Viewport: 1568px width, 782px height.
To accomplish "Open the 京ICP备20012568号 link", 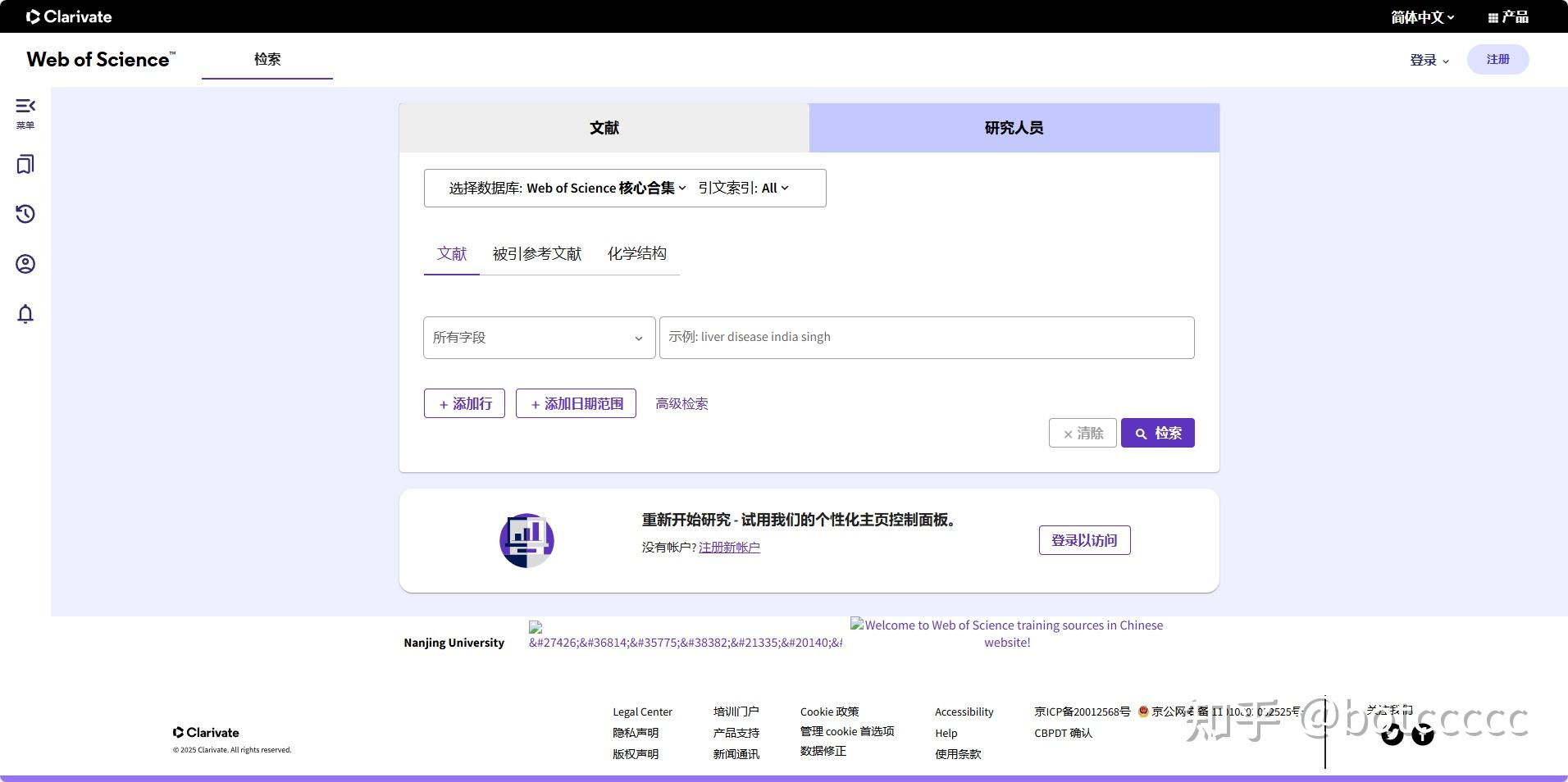I will pyautogui.click(x=1082, y=712).
